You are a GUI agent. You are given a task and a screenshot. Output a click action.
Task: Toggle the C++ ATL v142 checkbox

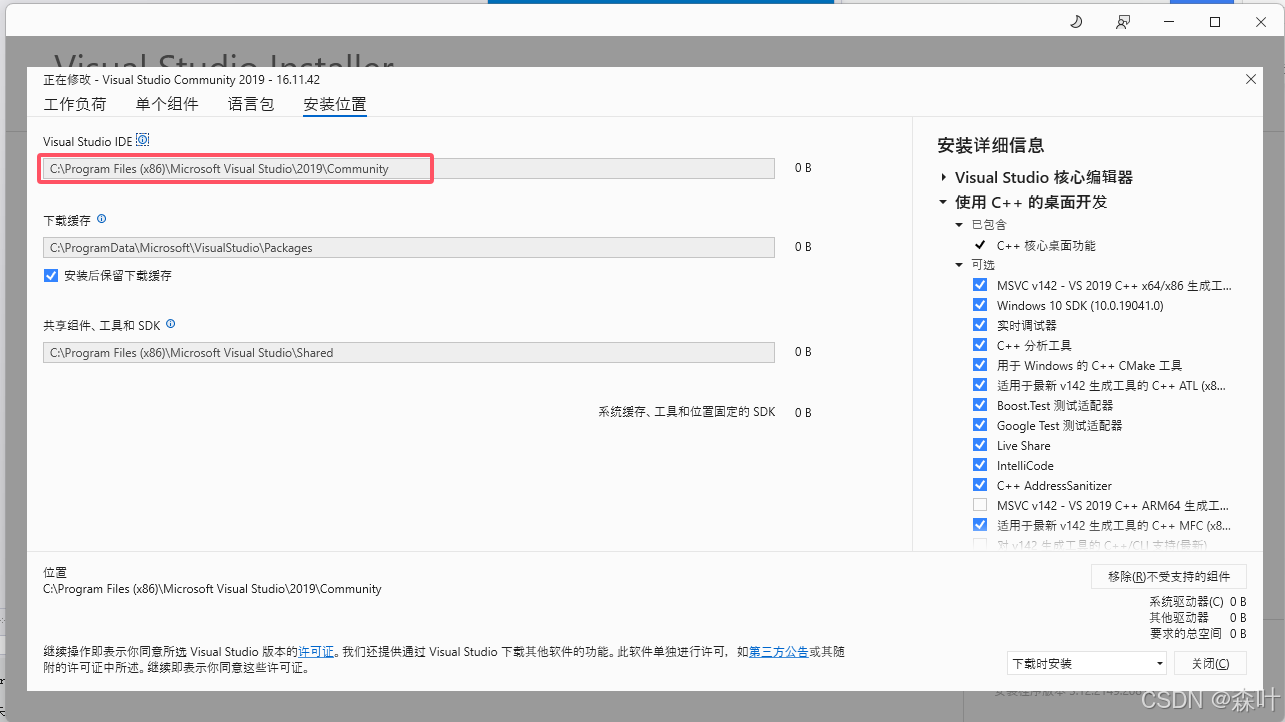pos(980,385)
